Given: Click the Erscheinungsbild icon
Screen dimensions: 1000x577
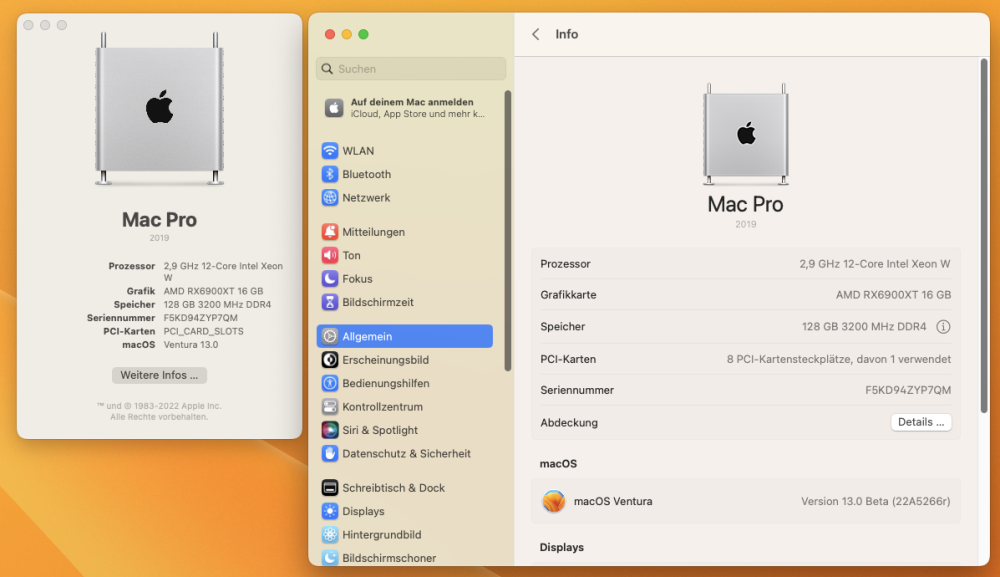Looking at the screenshot, I should [330, 360].
